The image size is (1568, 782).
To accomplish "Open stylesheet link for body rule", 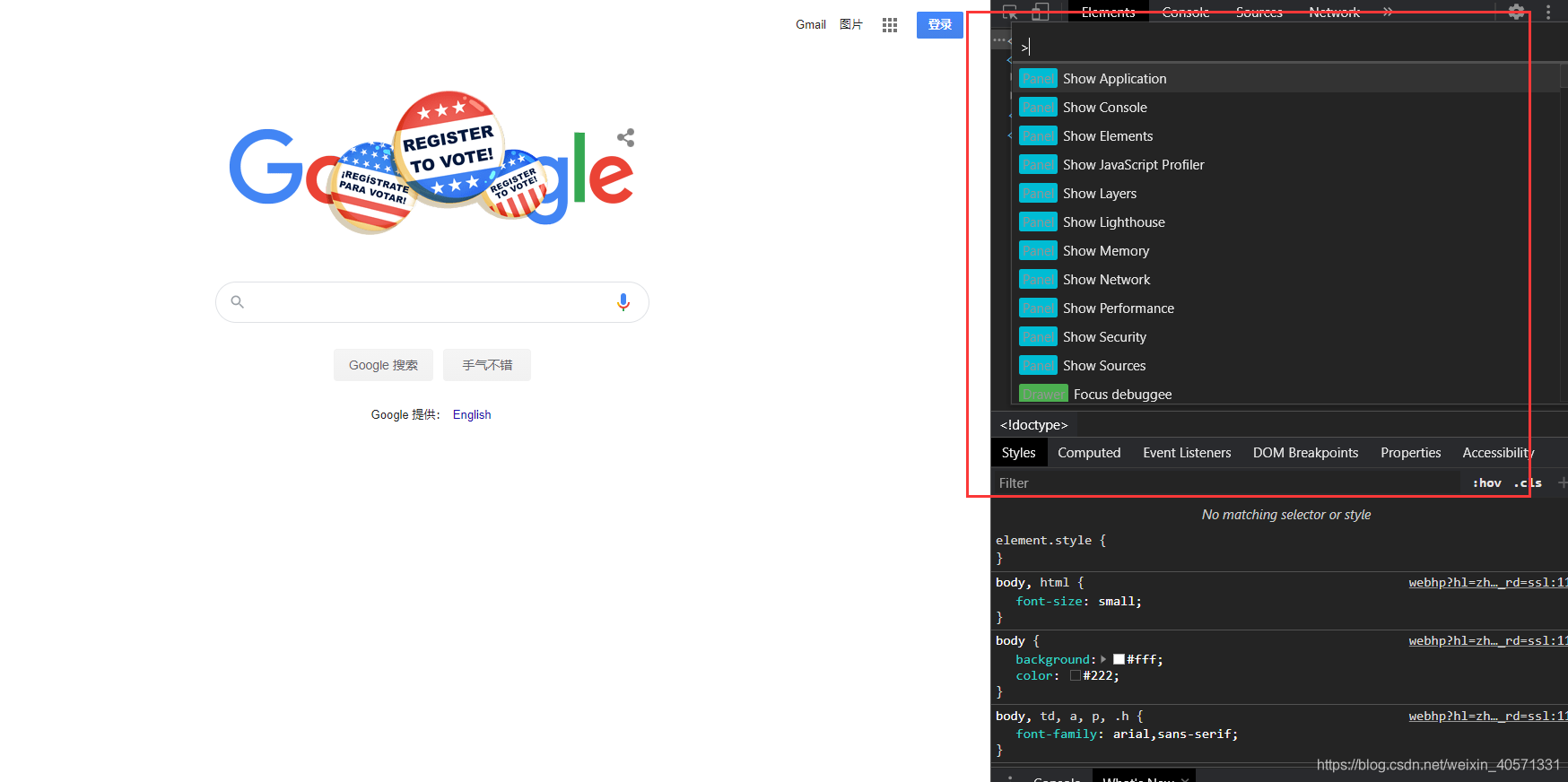I will pos(1487,640).
